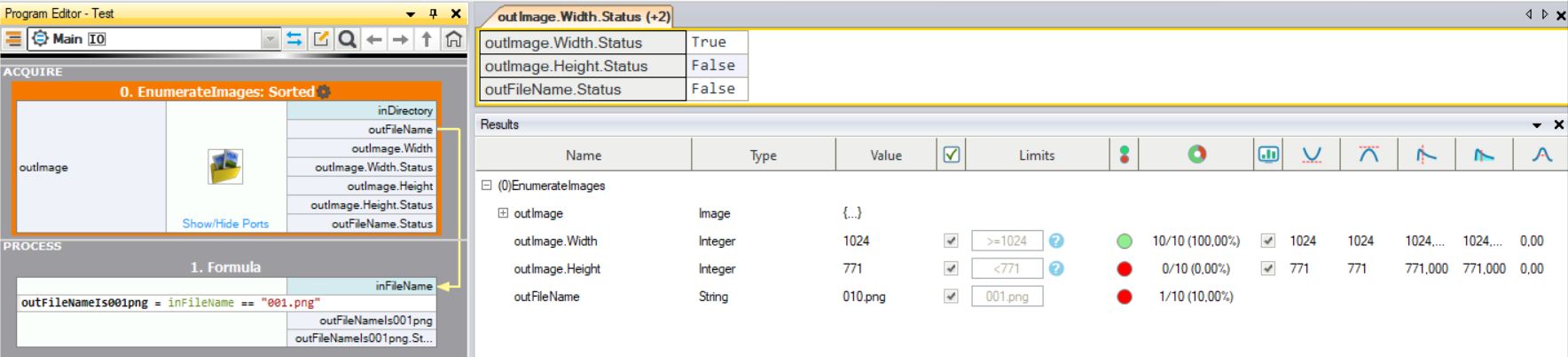Click the blue swap arrows toolbar icon
The image size is (1568, 357).
coord(294,39)
